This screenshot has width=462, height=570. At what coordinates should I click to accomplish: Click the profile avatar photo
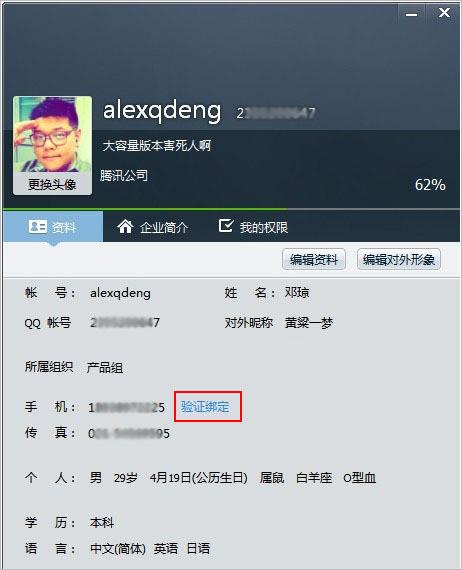pos(52,135)
